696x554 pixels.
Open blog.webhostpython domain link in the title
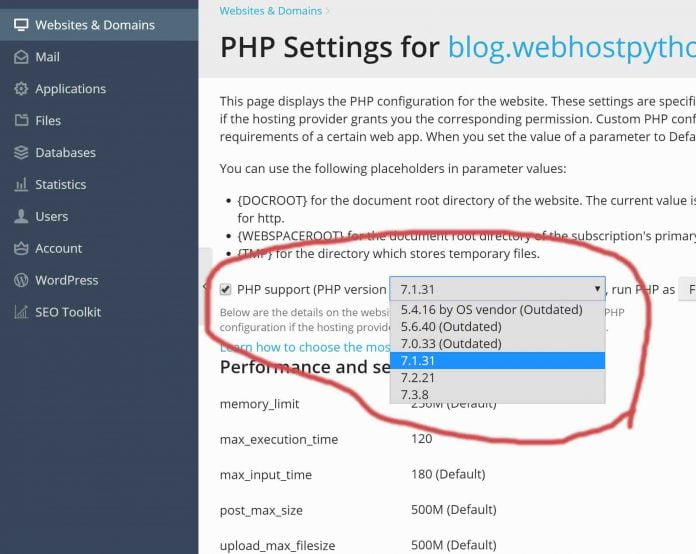(x=571, y=47)
